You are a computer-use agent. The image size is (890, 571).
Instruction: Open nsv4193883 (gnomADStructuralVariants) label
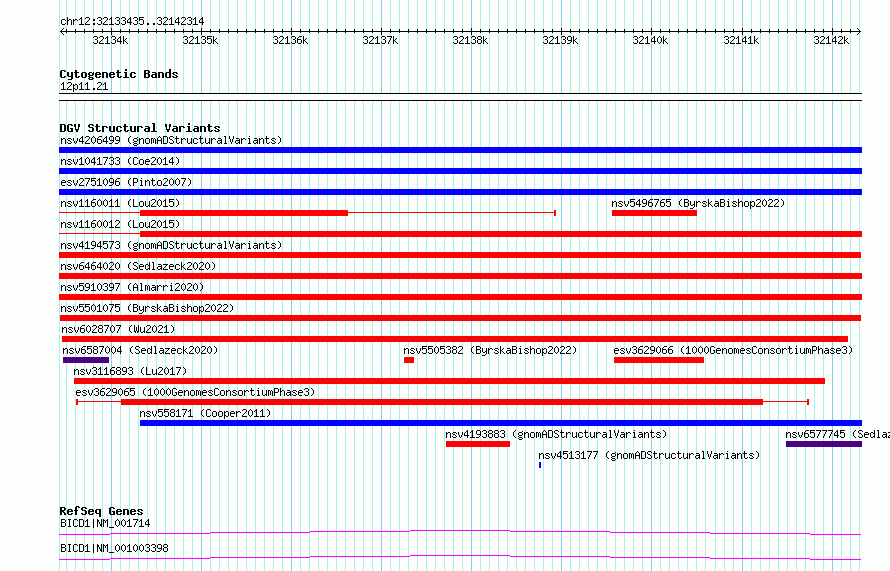click(x=556, y=434)
